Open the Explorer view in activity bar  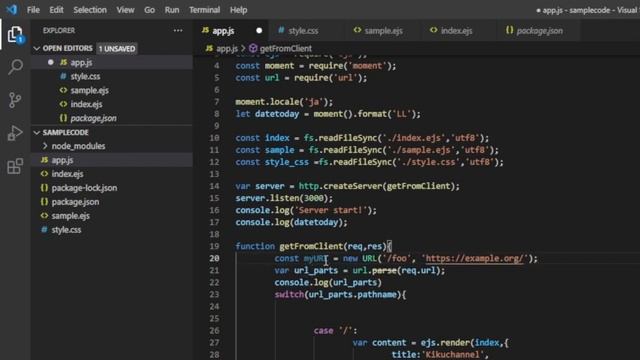coord(16,35)
